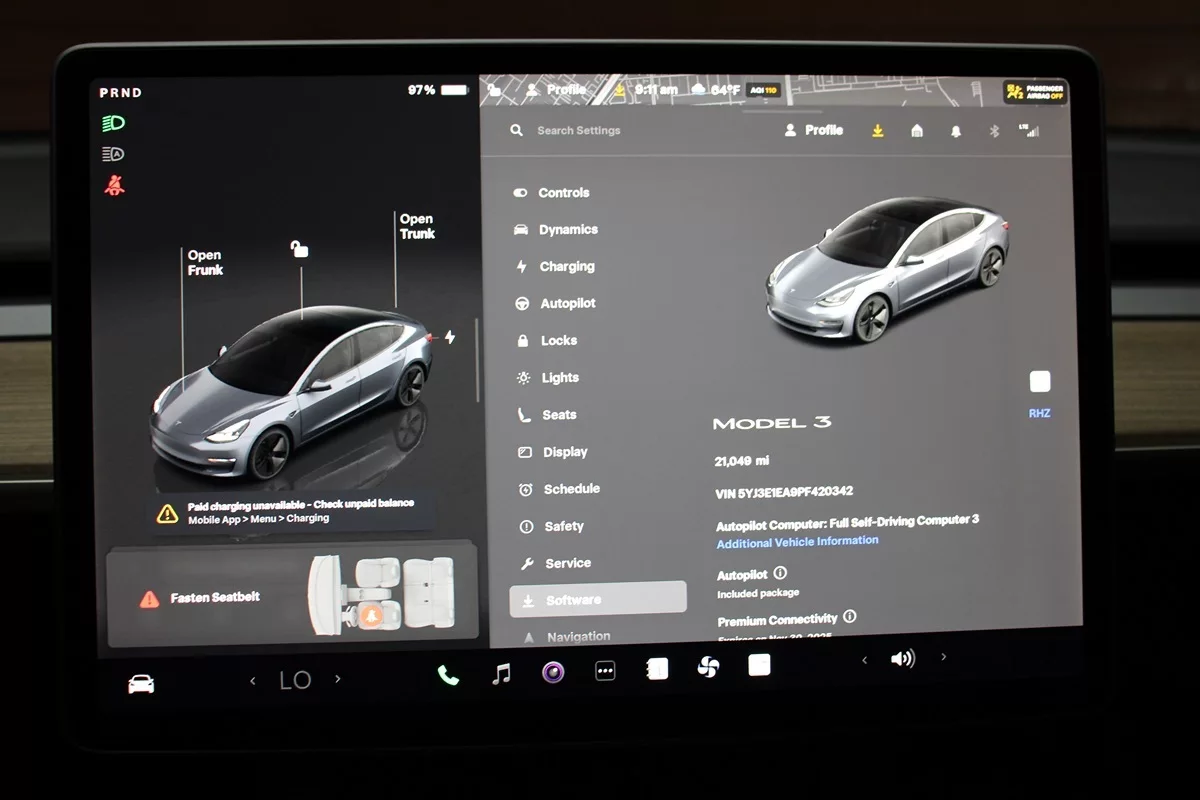Expand all apps with the three-dot icon
1200x800 pixels.
coord(605,671)
